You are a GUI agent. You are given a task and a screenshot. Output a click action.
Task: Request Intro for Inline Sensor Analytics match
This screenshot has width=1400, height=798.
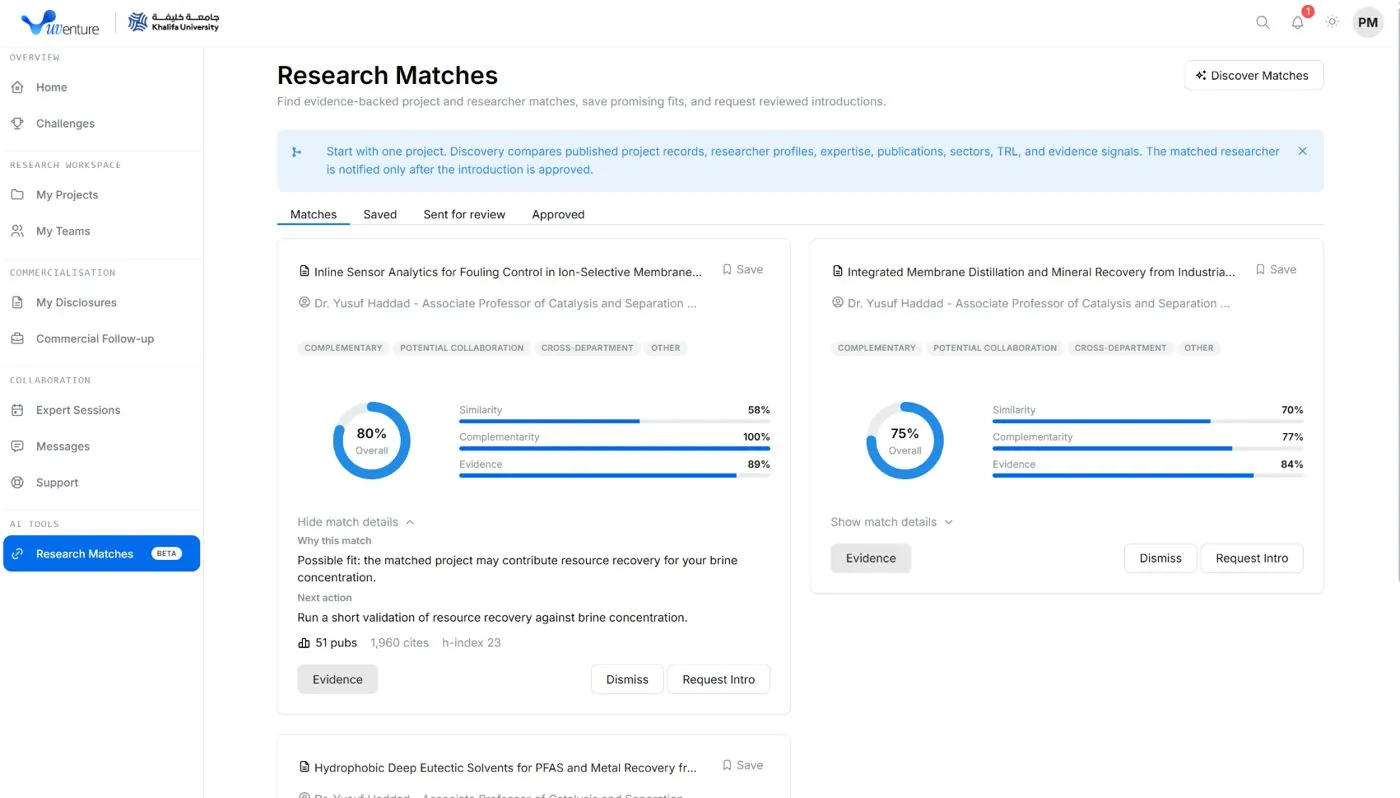[718, 679]
